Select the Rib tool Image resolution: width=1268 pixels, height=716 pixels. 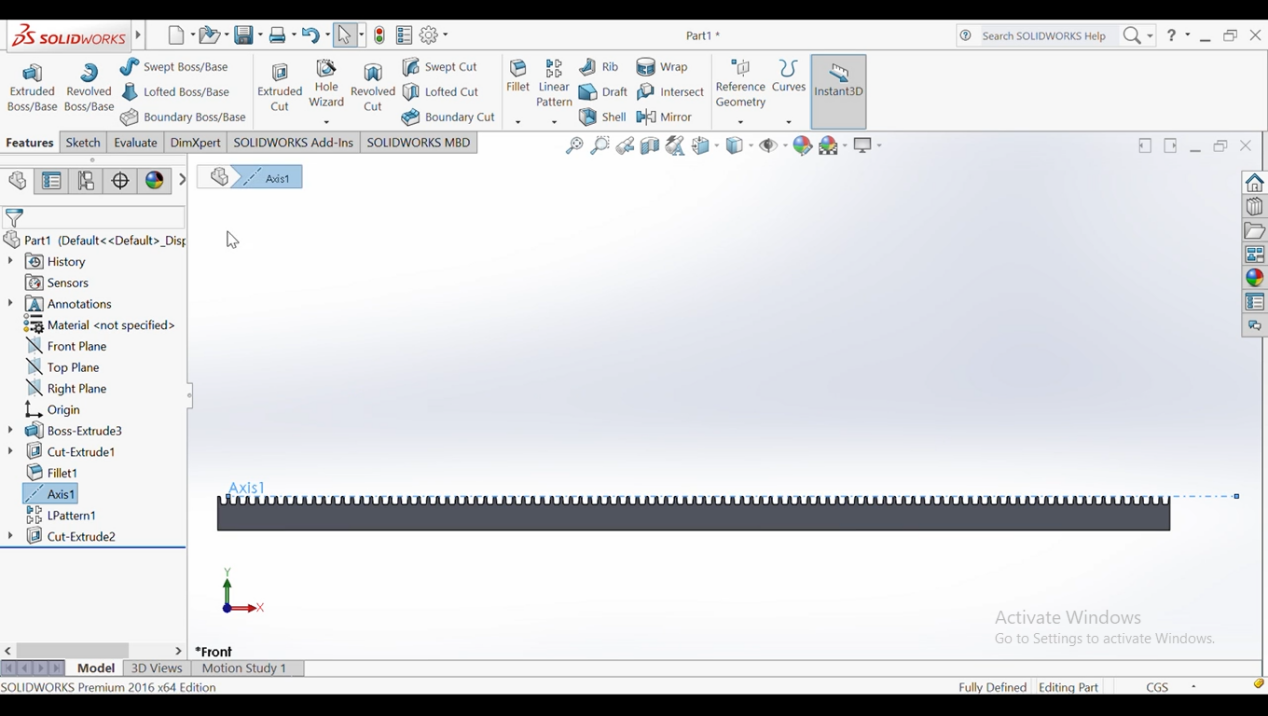coord(599,67)
